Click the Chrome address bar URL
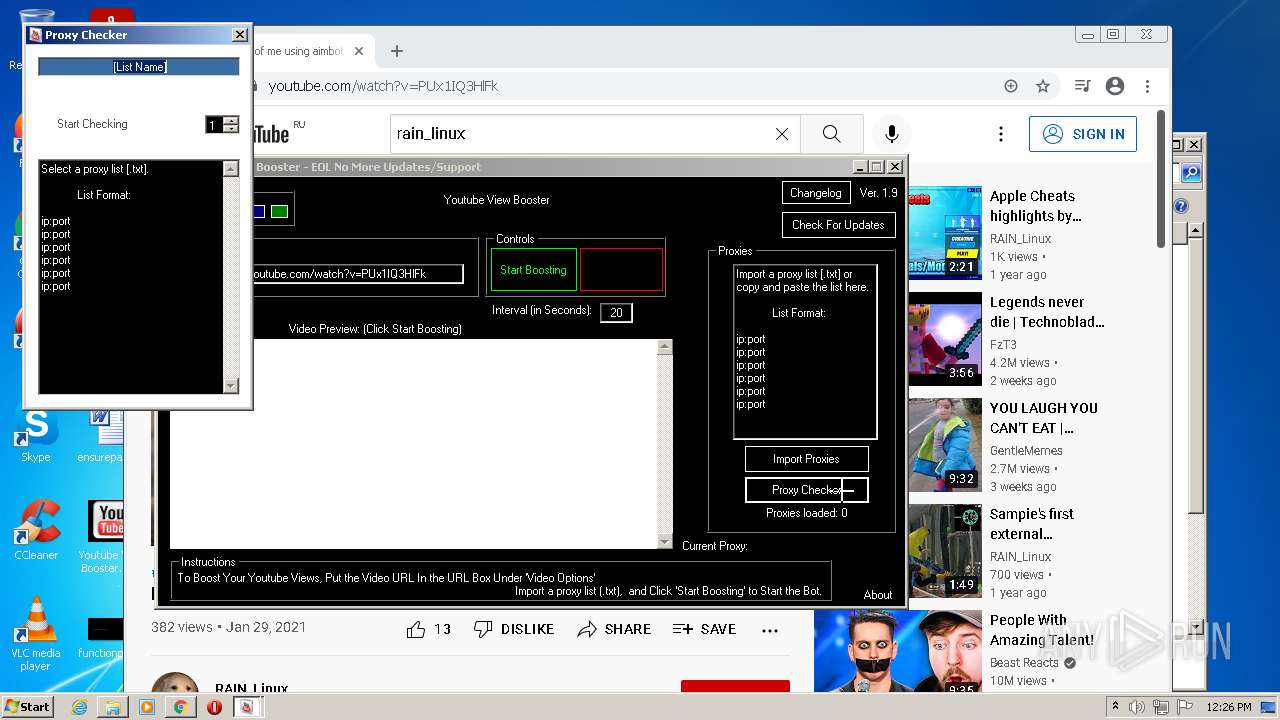The height and width of the screenshot is (720, 1280). (383, 86)
